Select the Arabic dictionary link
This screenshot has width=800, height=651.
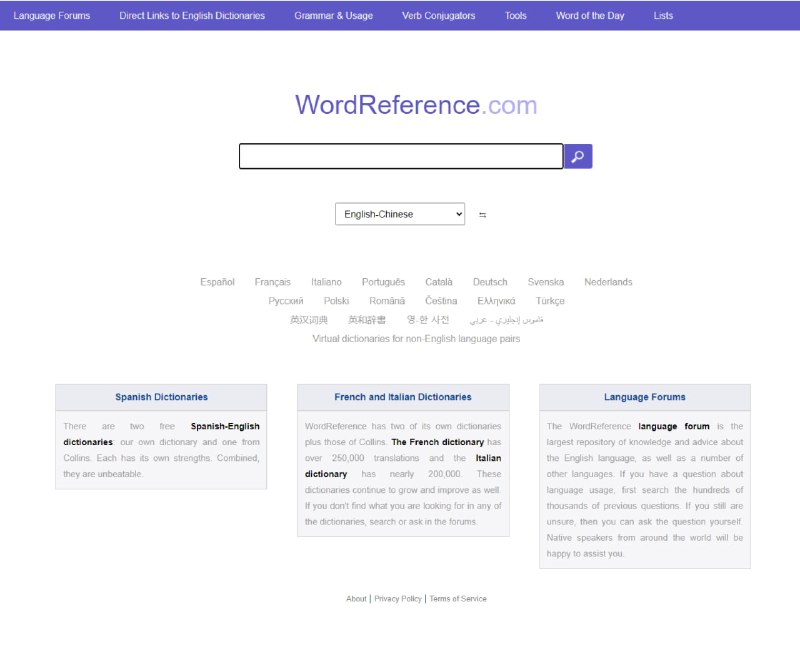(x=506, y=320)
